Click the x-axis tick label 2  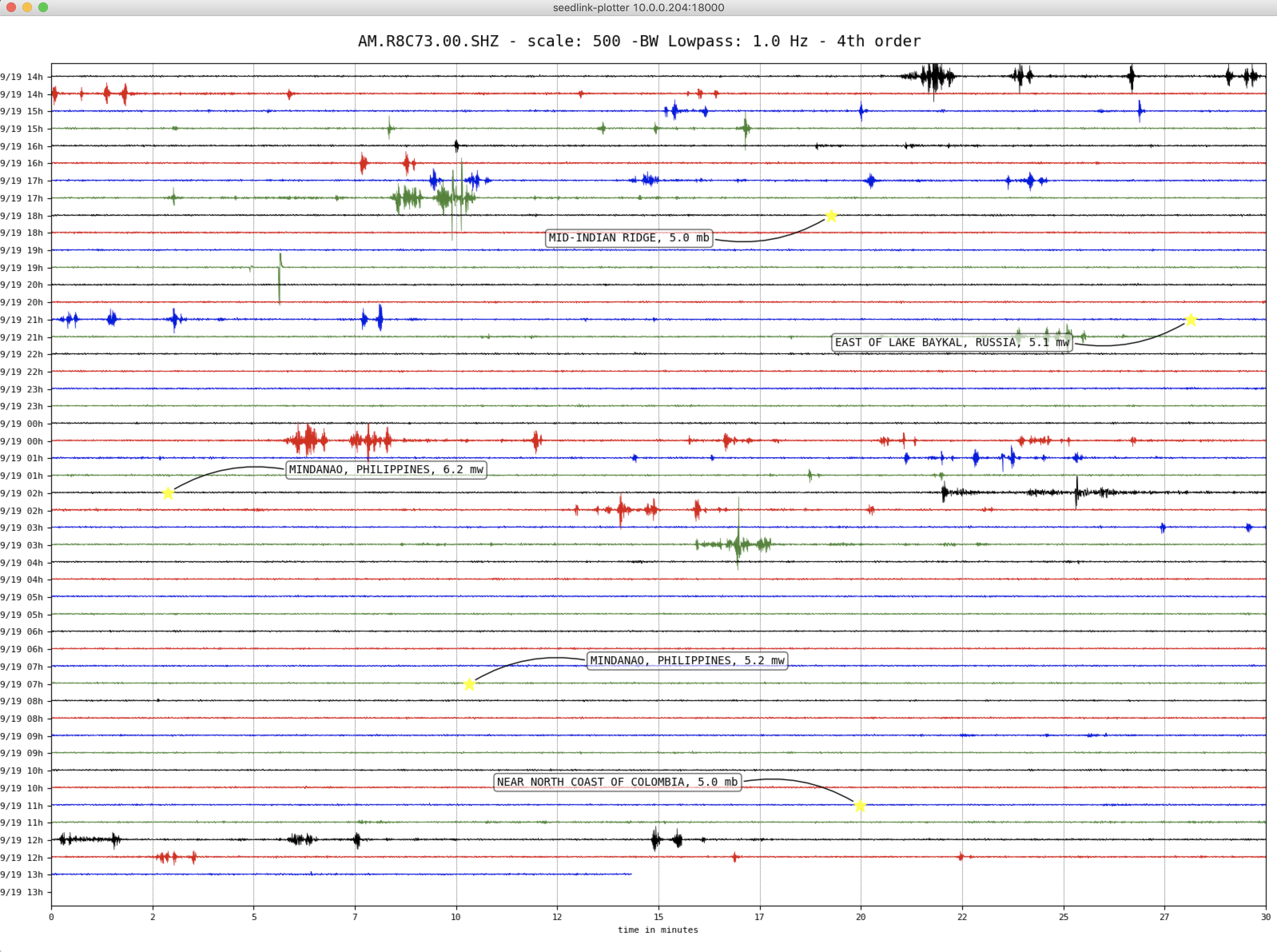tap(153, 917)
